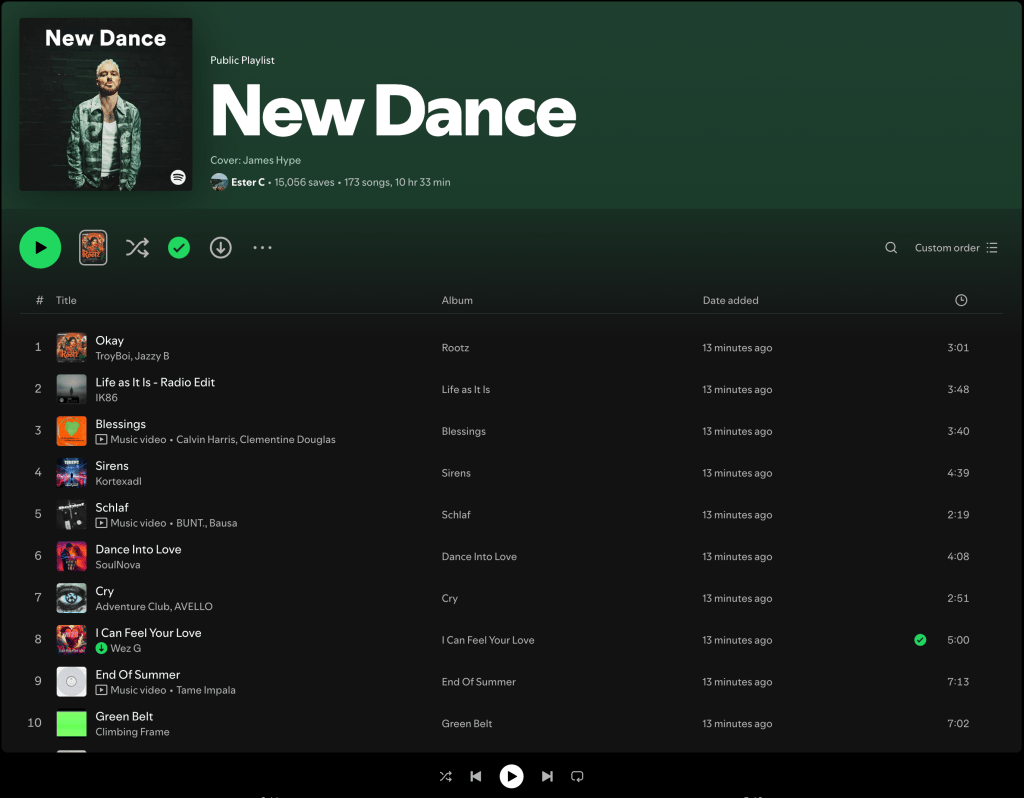
Task: Open artist Climbing Frame
Action: pyautogui.click(x=133, y=732)
